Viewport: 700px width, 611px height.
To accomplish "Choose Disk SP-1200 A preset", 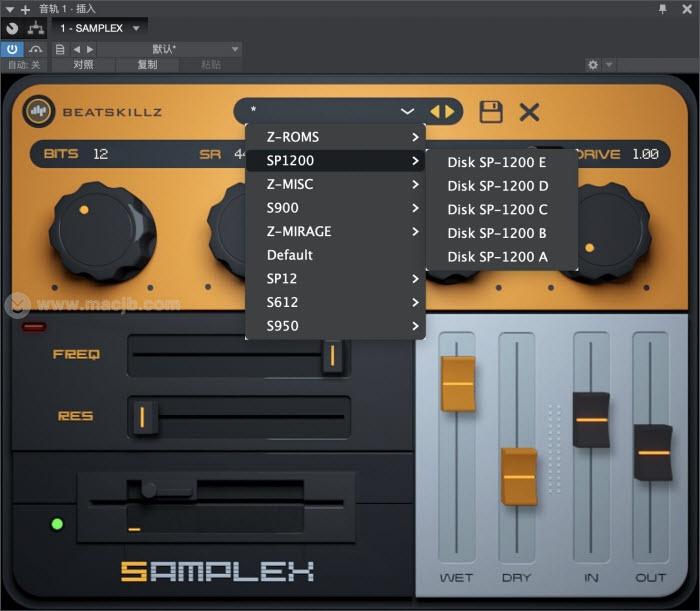I will (x=502, y=257).
